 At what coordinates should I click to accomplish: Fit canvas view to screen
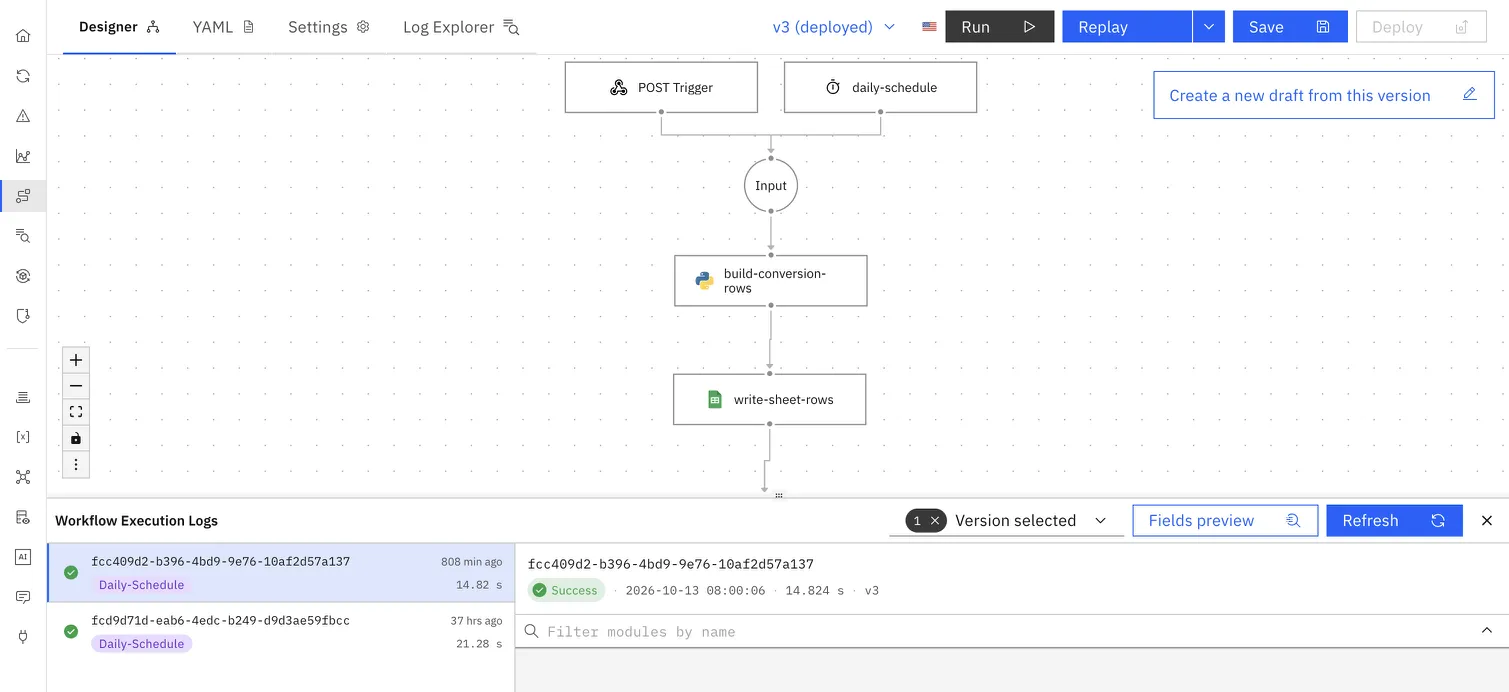[x=76, y=412]
